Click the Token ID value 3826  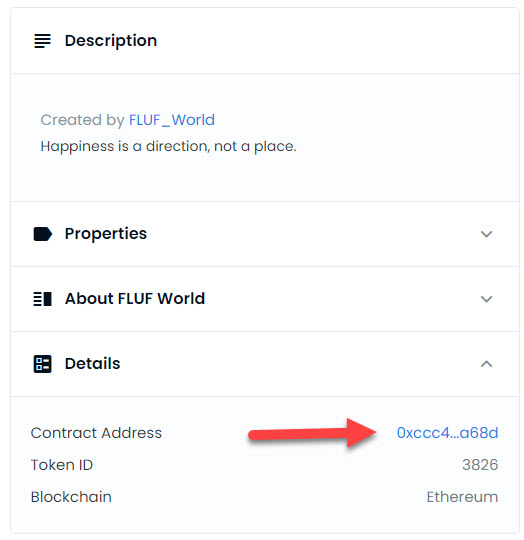[x=480, y=465]
